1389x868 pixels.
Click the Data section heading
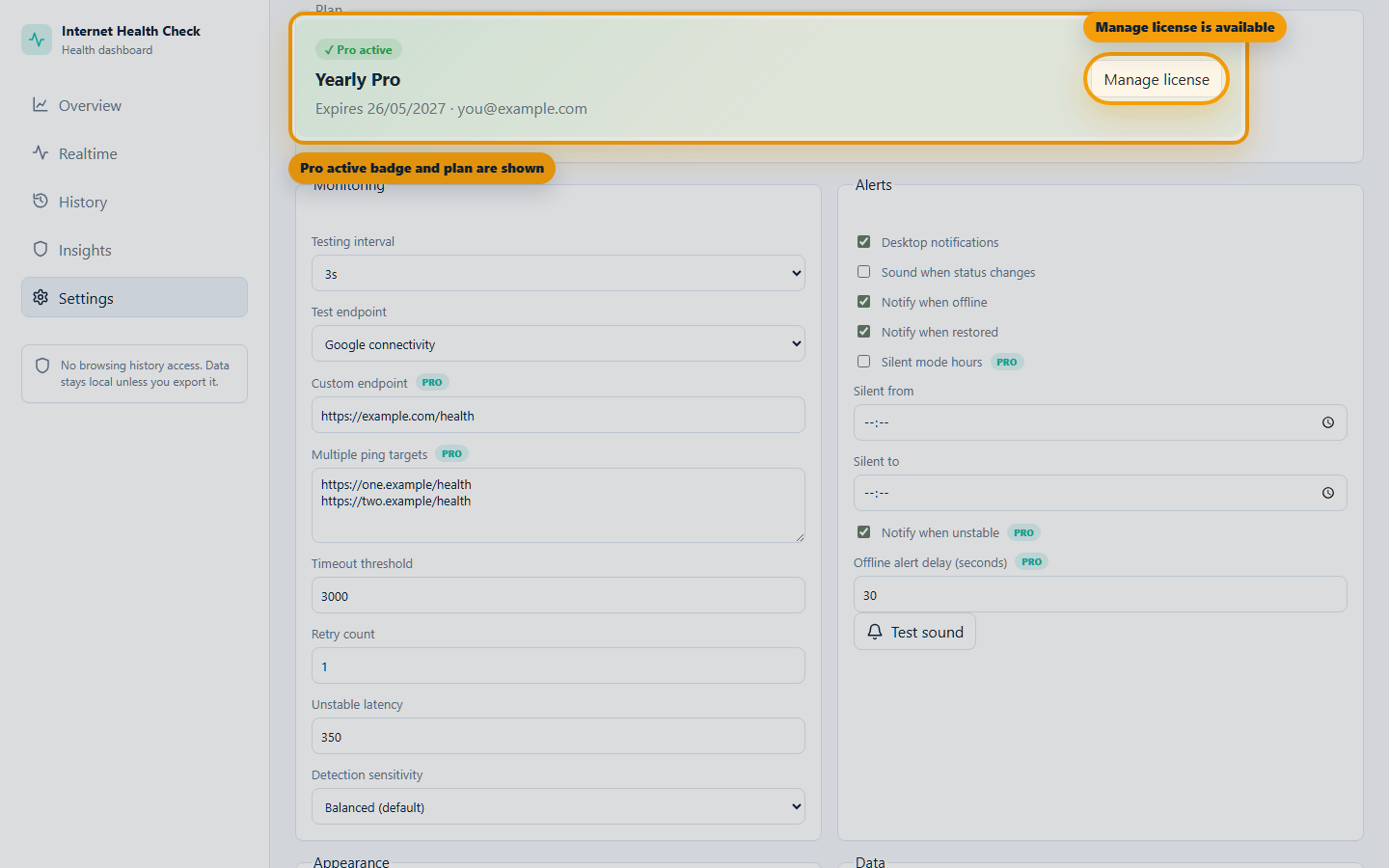click(870, 862)
